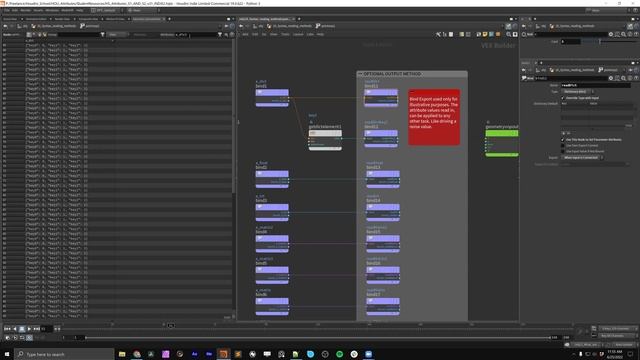Viewport: 640px width, 360px height.
Task: Add a new tab in spreadsheet pane
Action: 169,19
